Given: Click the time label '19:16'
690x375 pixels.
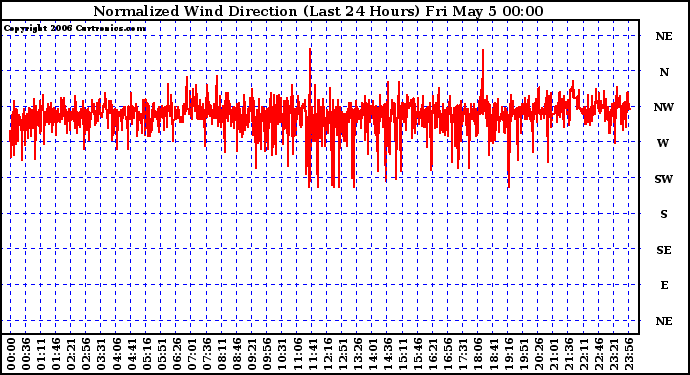Looking at the screenshot, I should [x=507, y=354].
